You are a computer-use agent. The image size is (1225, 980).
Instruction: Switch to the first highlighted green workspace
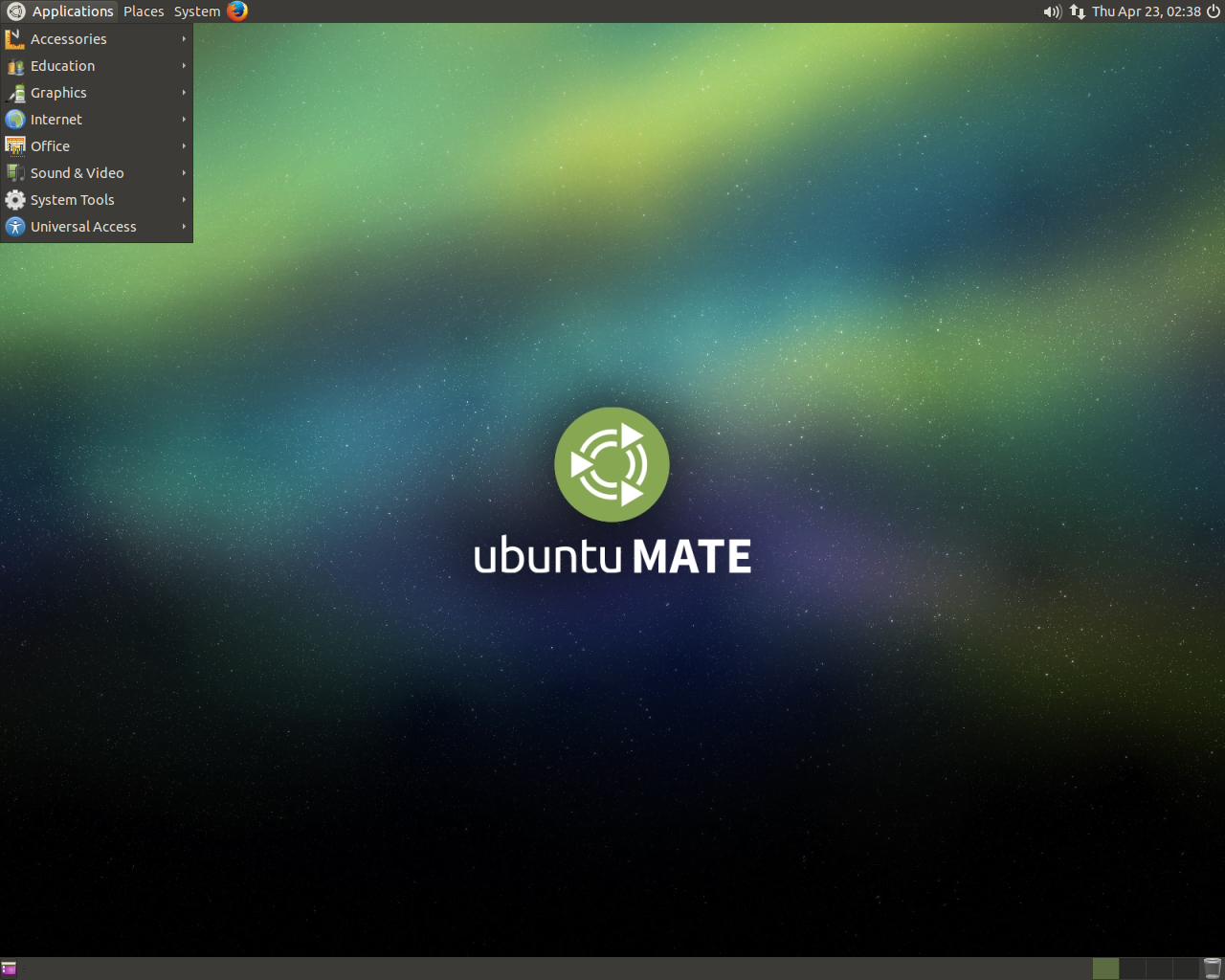[1105, 969]
